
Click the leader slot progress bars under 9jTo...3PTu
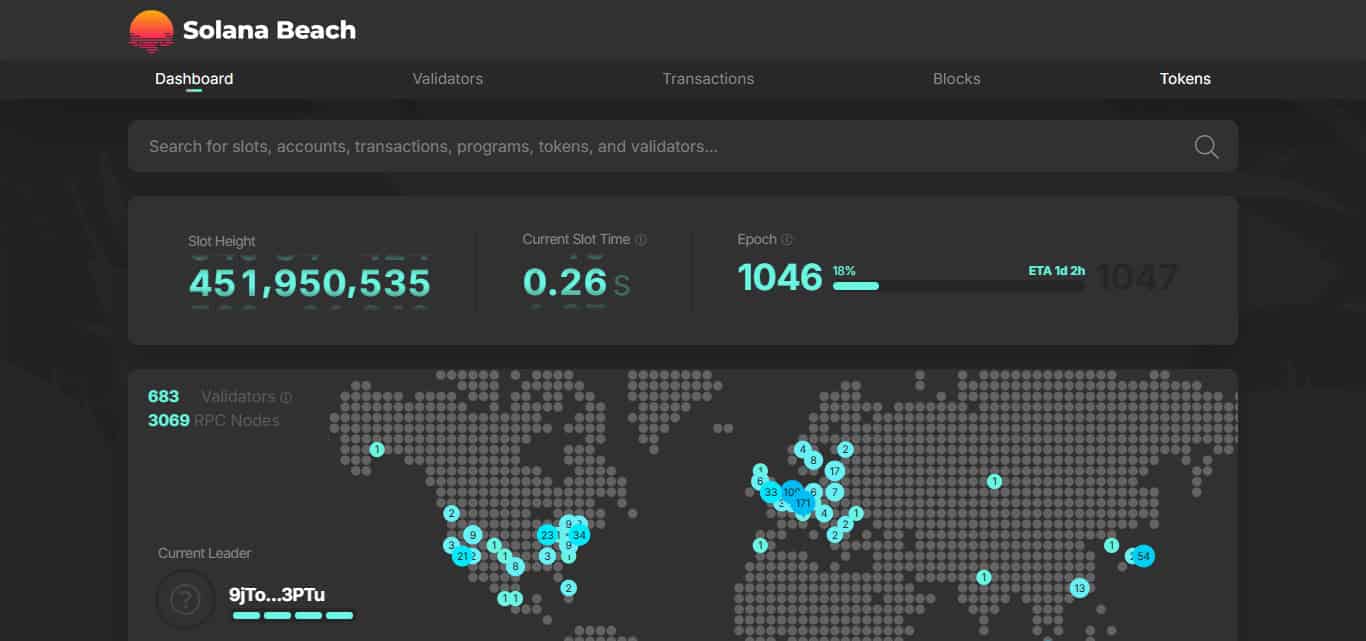click(x=293, y=615)
